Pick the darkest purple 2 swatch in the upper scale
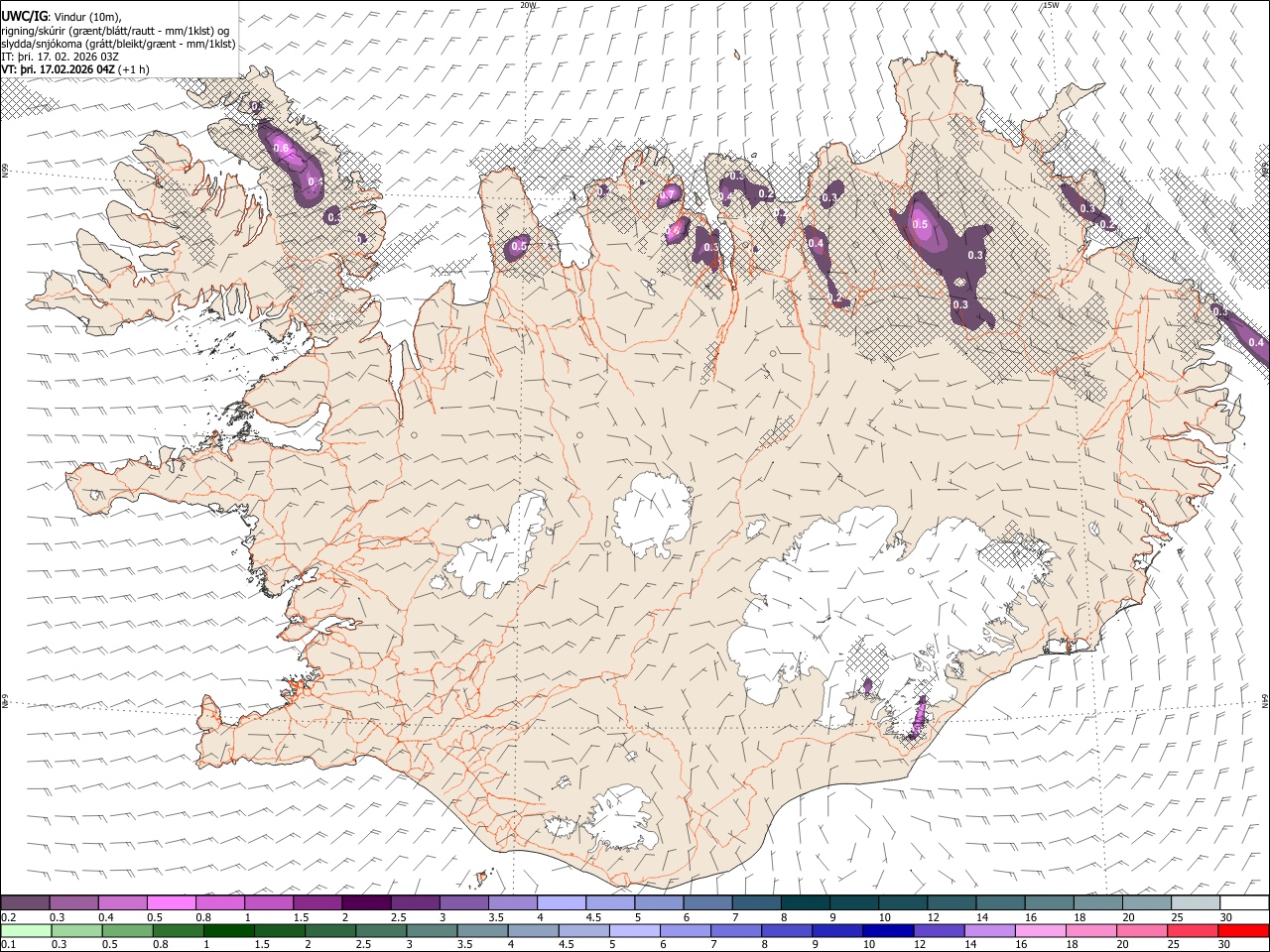The height and width of the screenshot is (952, 1270). coord(365,903)
